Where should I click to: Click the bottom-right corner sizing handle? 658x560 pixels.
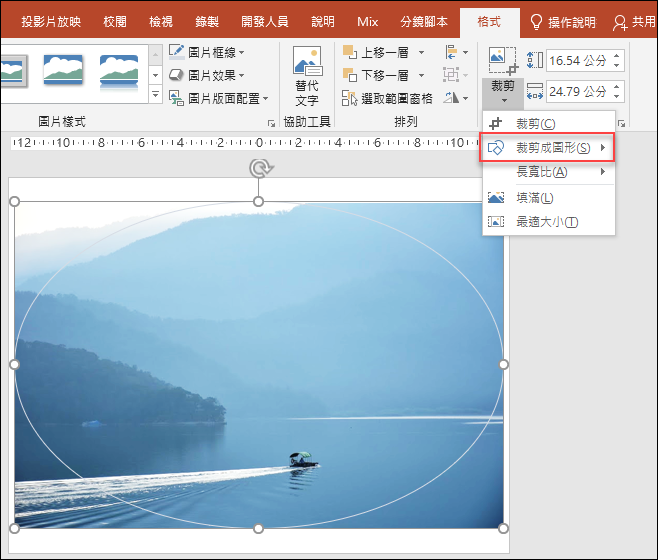503,528
